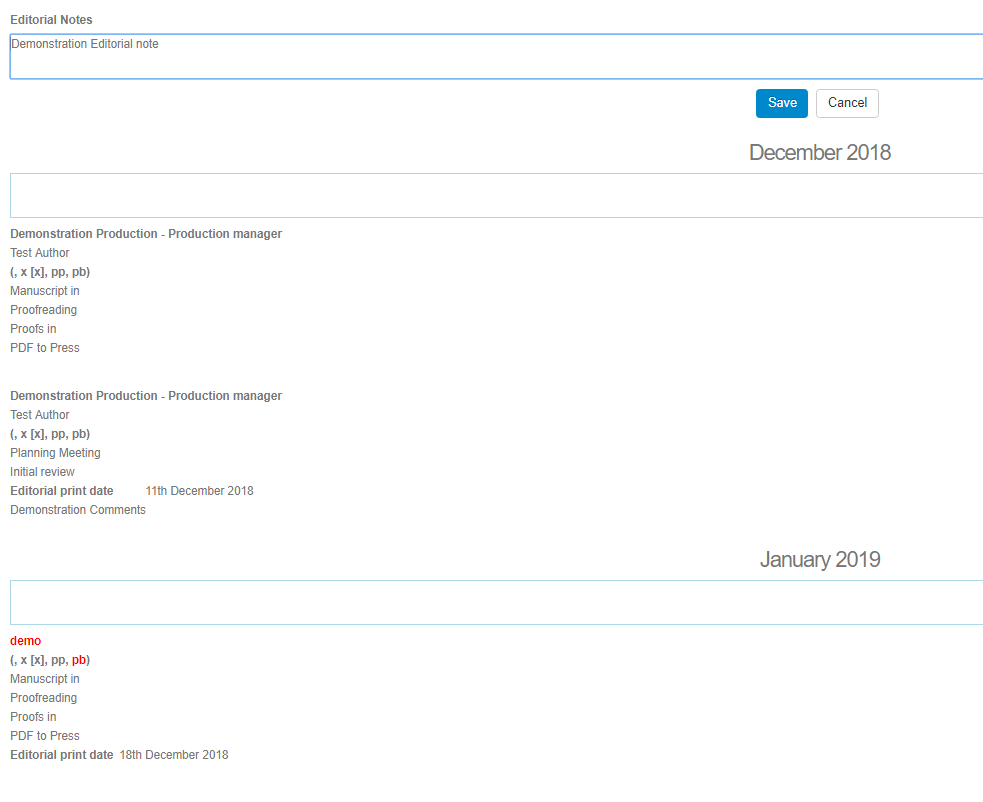Click the blue Save button
Image resolution: width=983 pixels, height=802 pixels.
pos(781,103)
